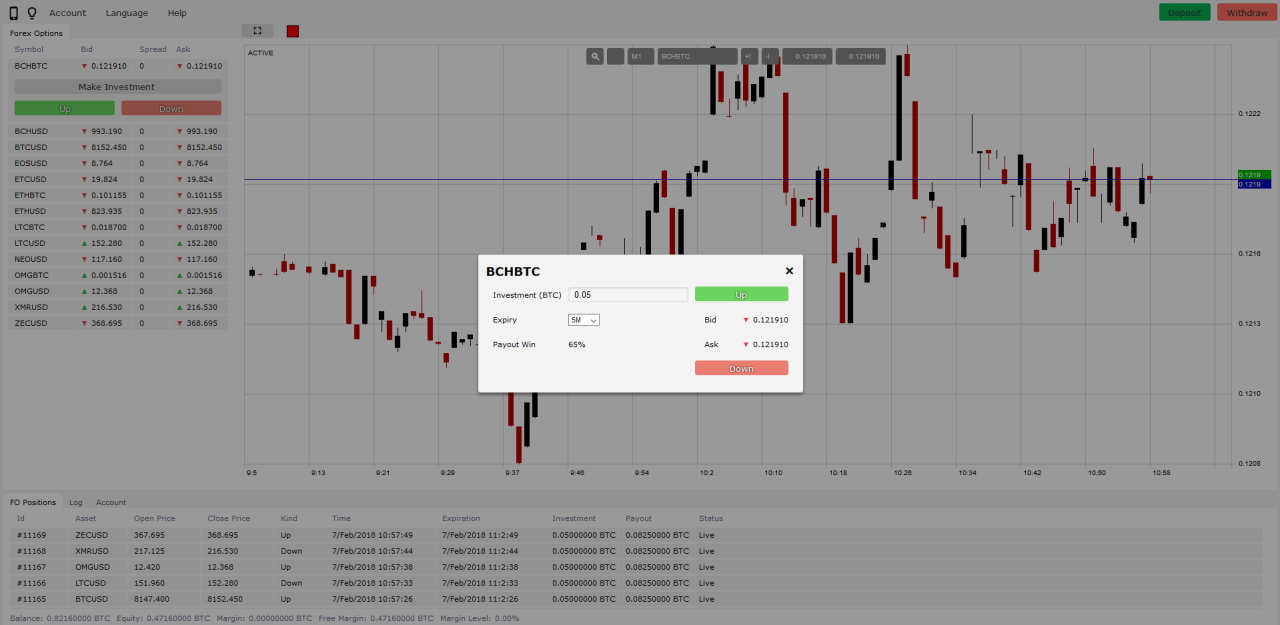Open the Account menu in top bar
Screen dimensions: 1280x625
tap(67, 12)
